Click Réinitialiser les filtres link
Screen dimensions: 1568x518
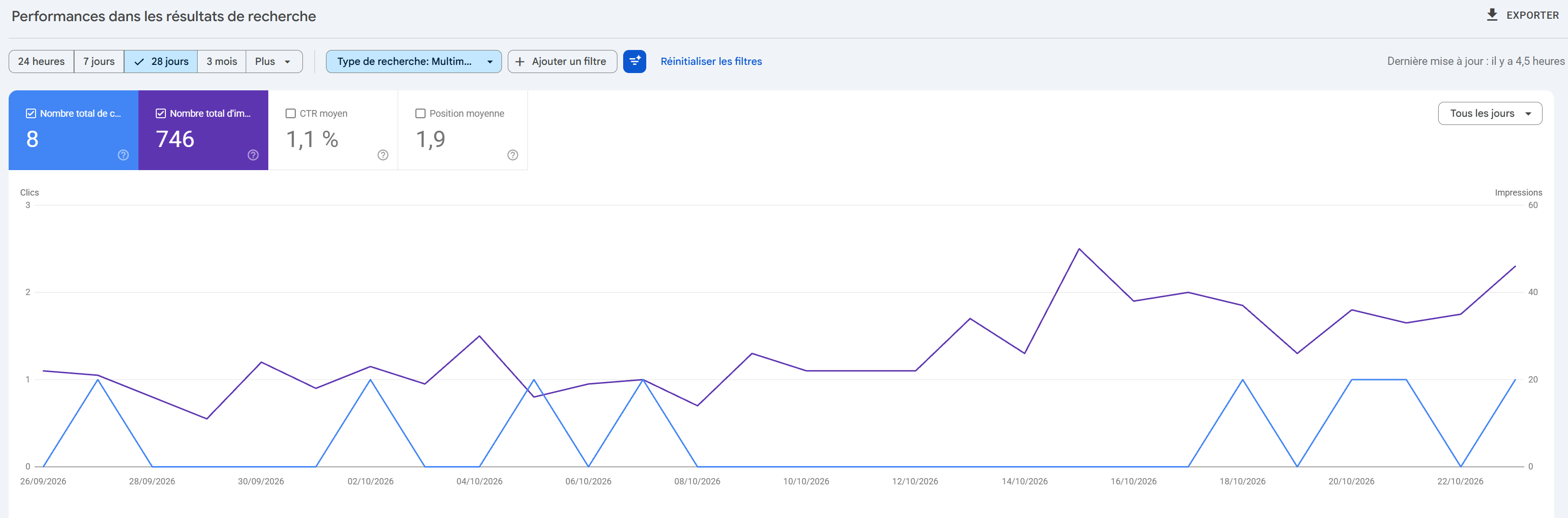(x=711, y=62)
